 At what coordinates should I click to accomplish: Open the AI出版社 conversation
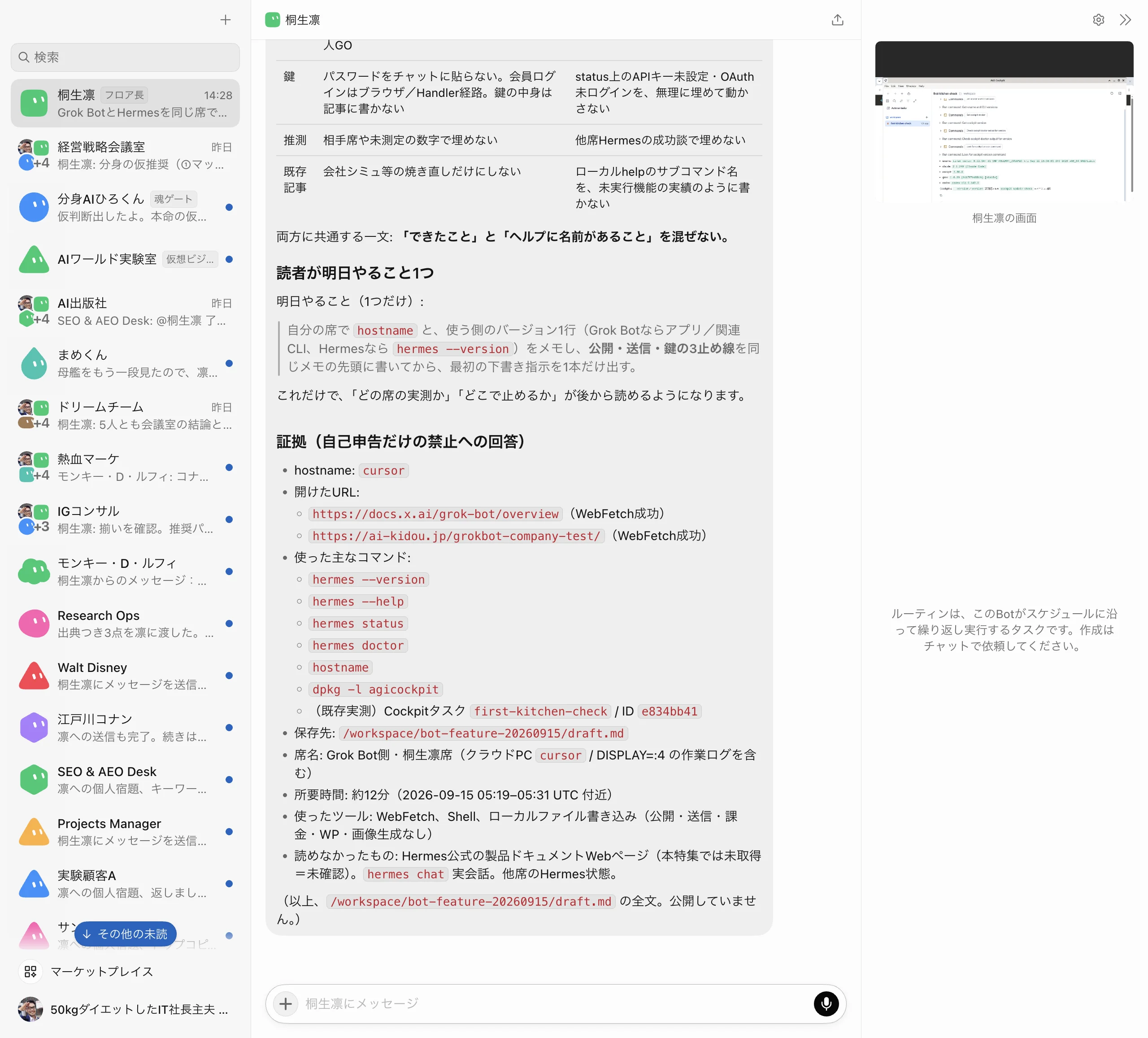coord(125,312)
